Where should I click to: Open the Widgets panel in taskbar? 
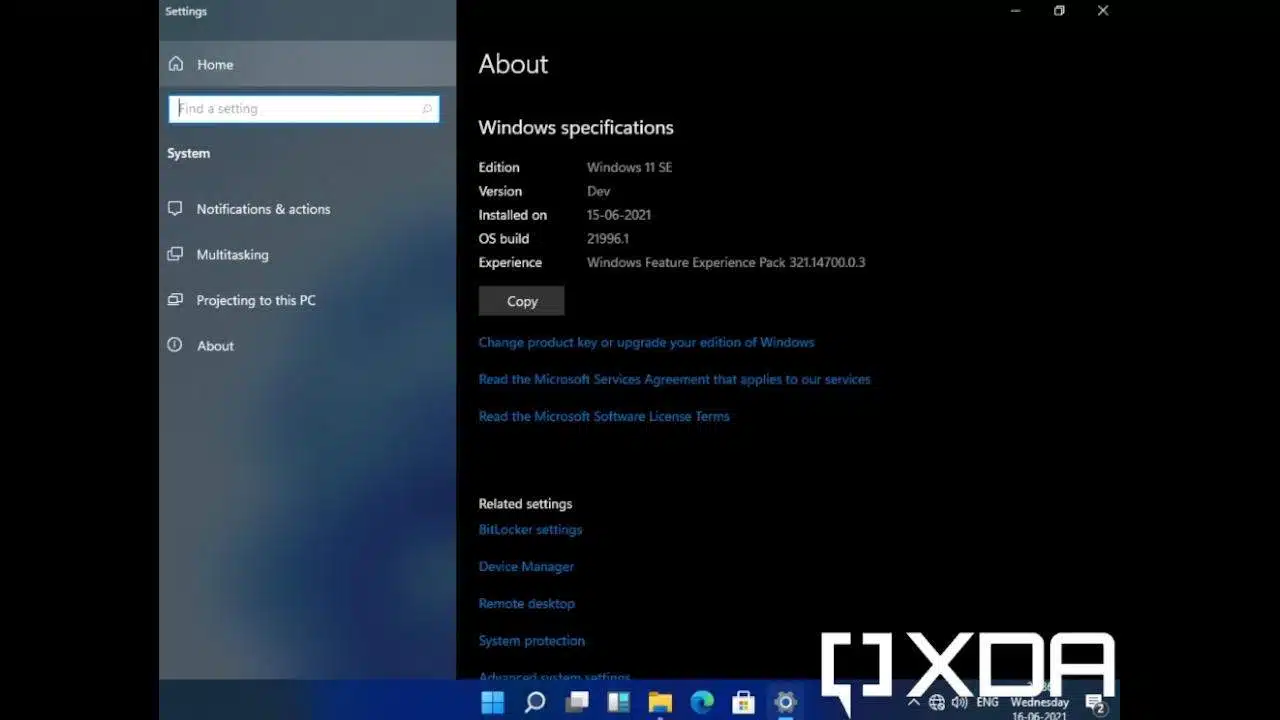(x=618, y=702)
